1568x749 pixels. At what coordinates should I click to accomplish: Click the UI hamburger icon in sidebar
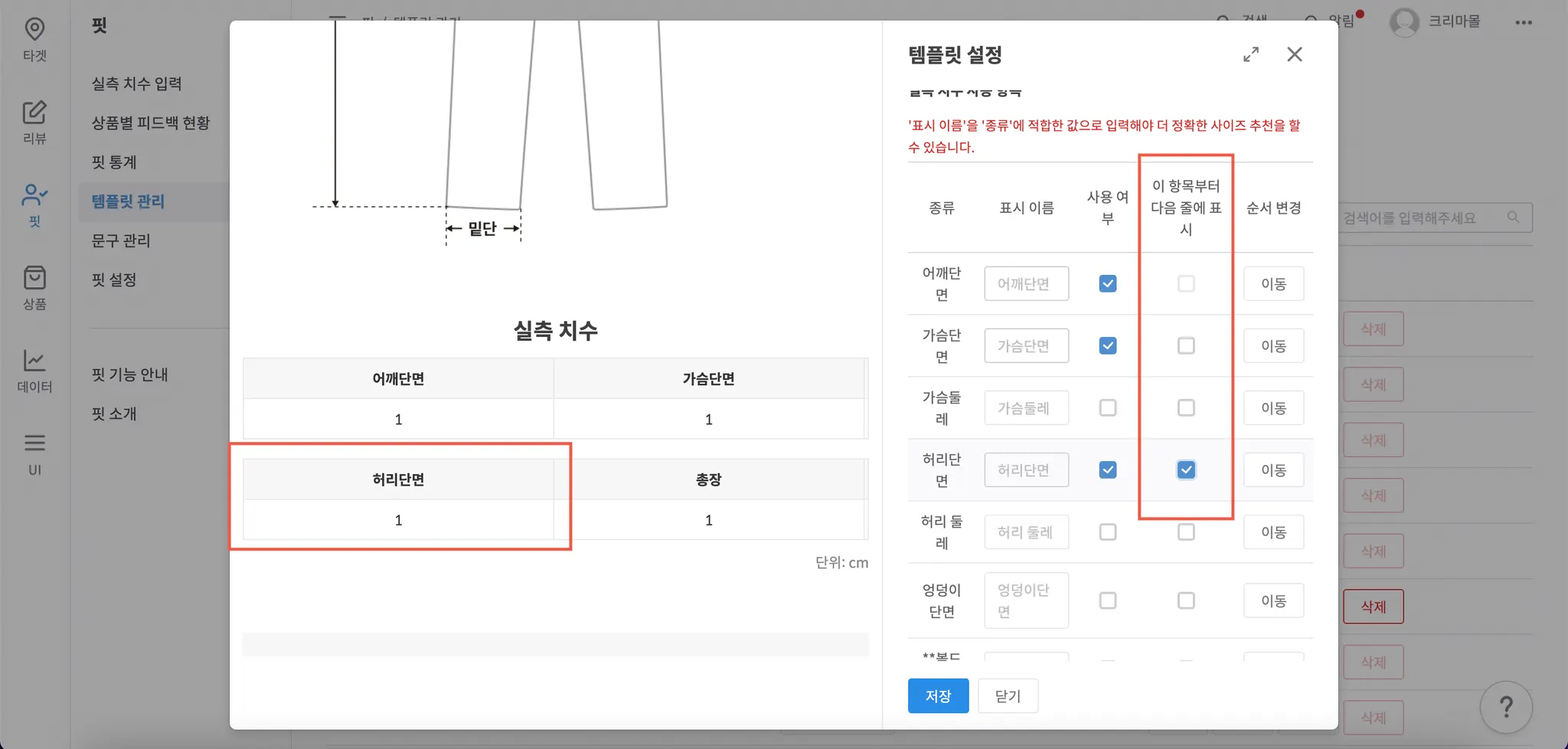(x=34, y=443)
